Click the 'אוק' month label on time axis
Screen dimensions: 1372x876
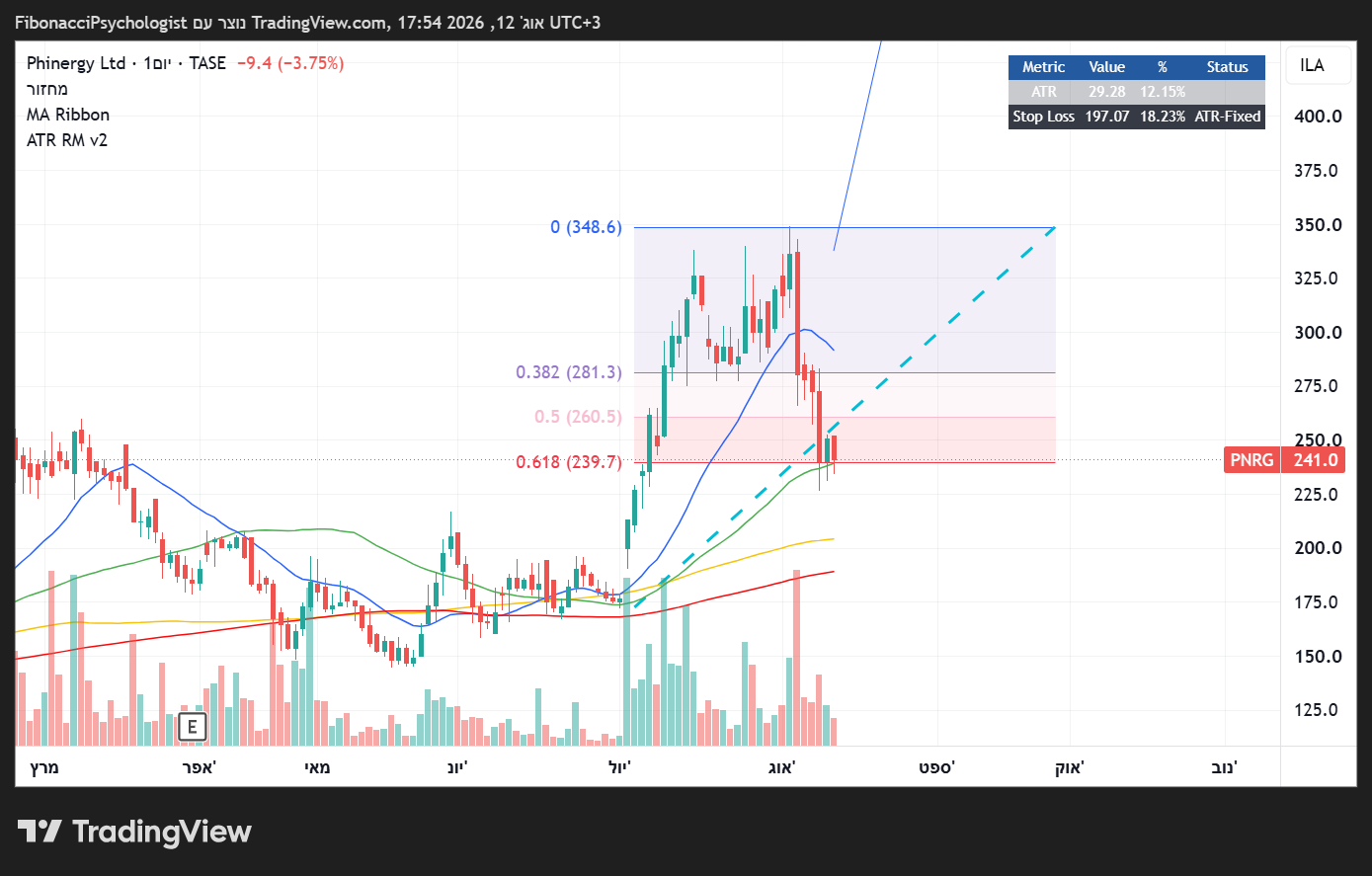(1069, 767)
